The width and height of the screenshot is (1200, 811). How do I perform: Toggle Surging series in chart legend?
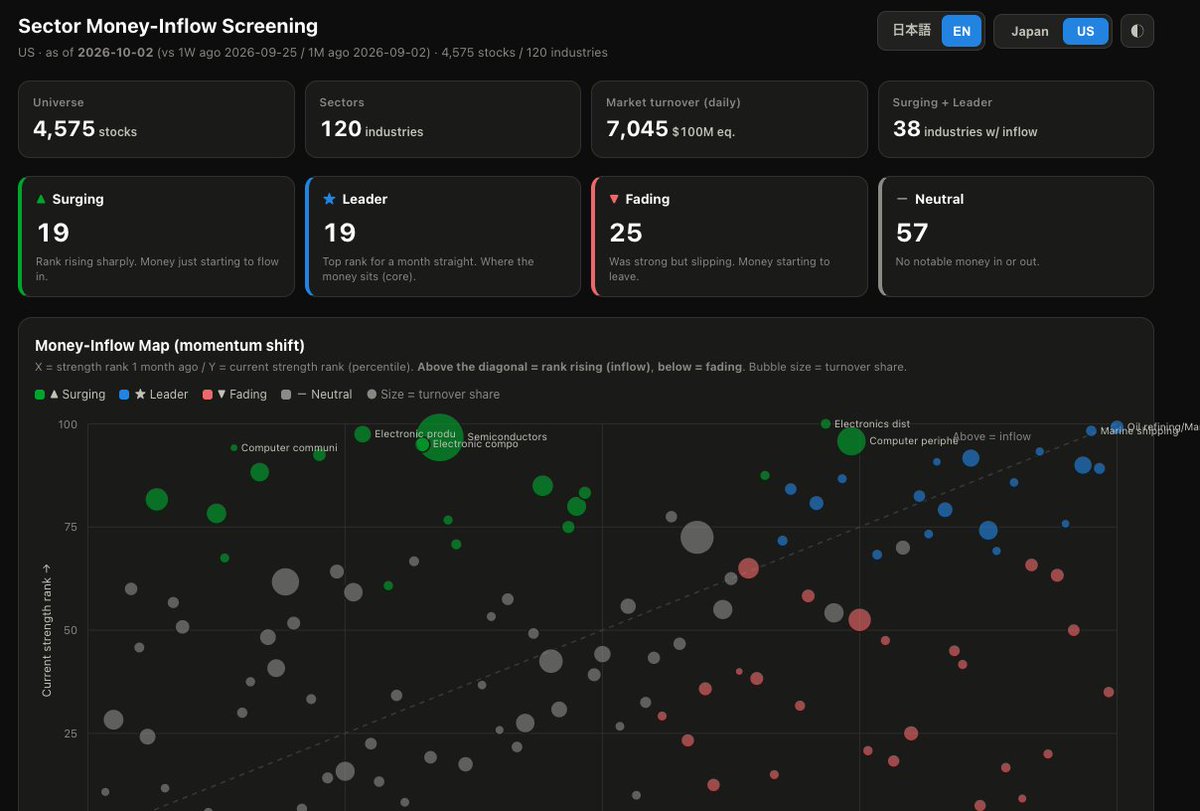tap(70, 394)
